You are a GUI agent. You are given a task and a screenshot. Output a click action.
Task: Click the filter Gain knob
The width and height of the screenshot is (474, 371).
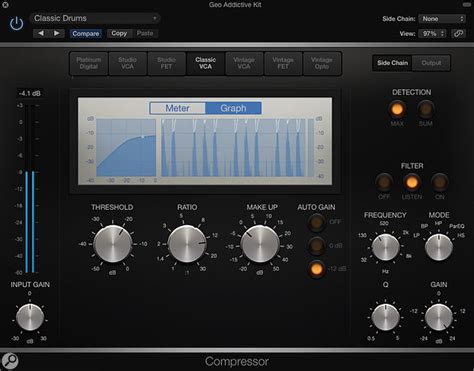(439, 317)
